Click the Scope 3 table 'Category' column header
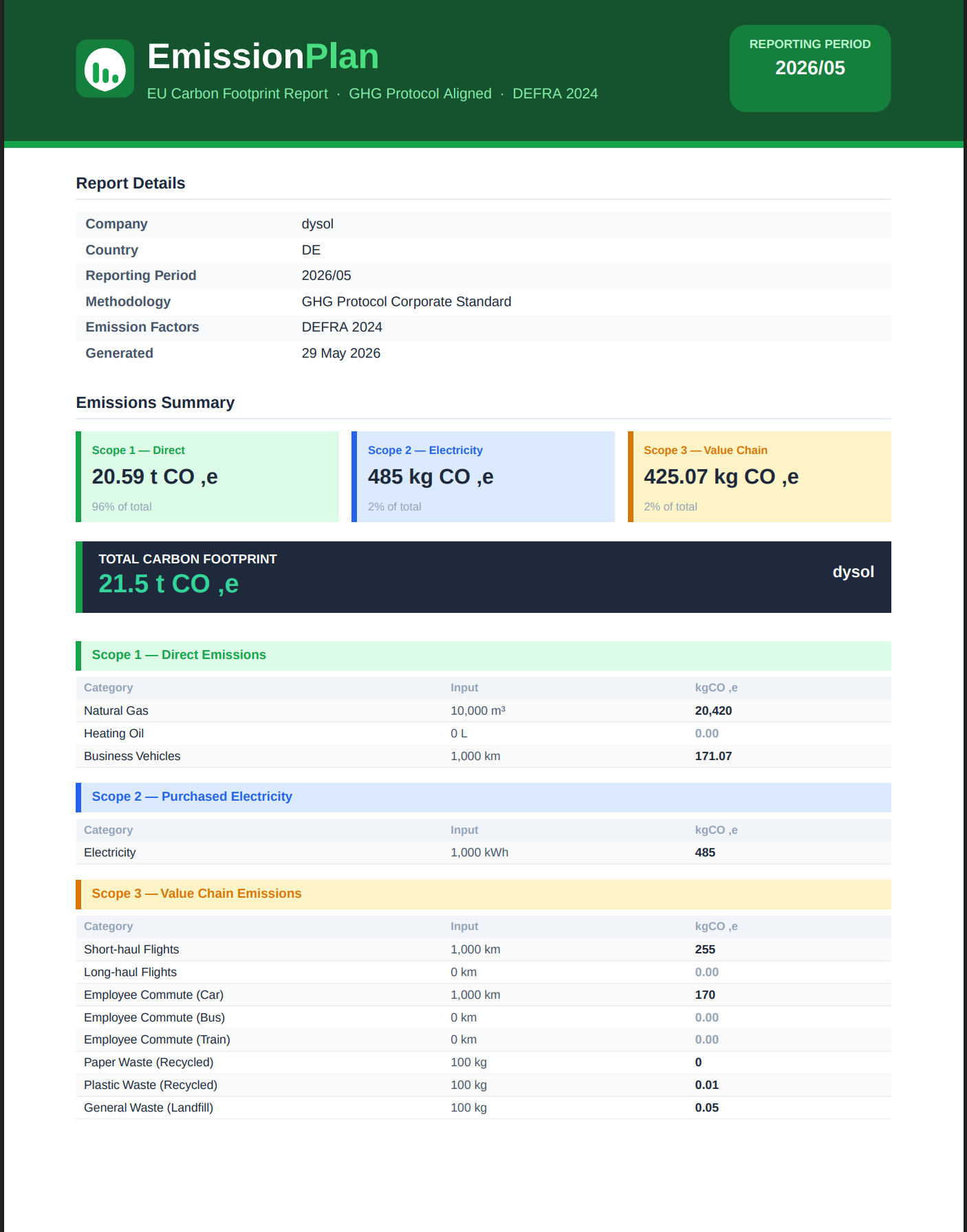 pos(108,927)
